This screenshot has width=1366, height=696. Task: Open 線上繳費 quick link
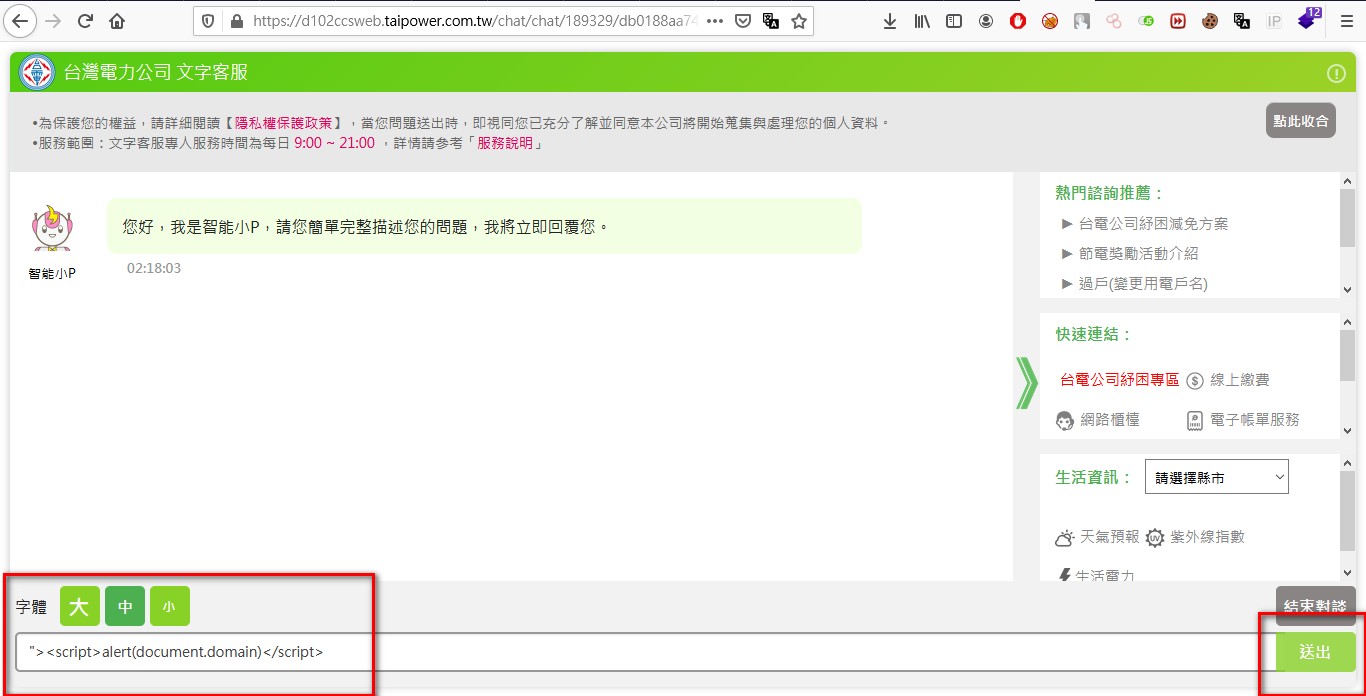(1228, 380)
